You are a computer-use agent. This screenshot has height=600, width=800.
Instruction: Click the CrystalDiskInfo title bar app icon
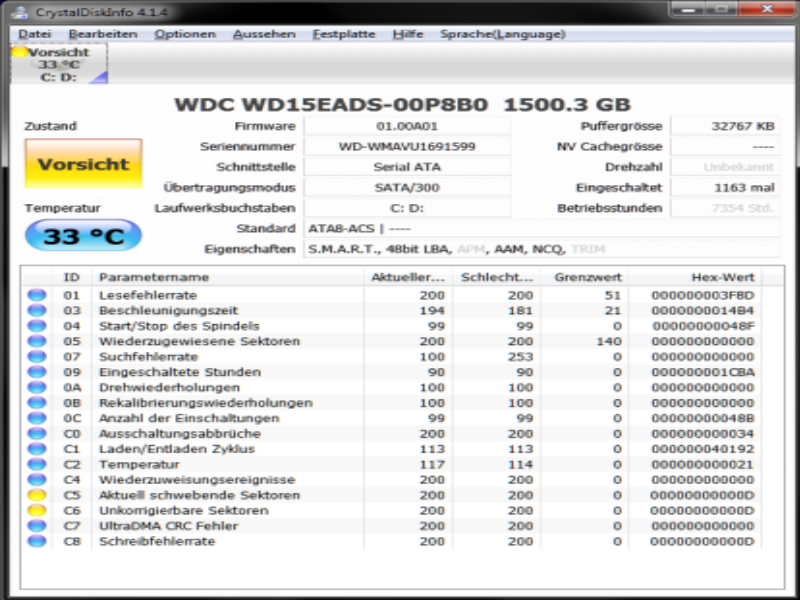click(x=20, y=12)
